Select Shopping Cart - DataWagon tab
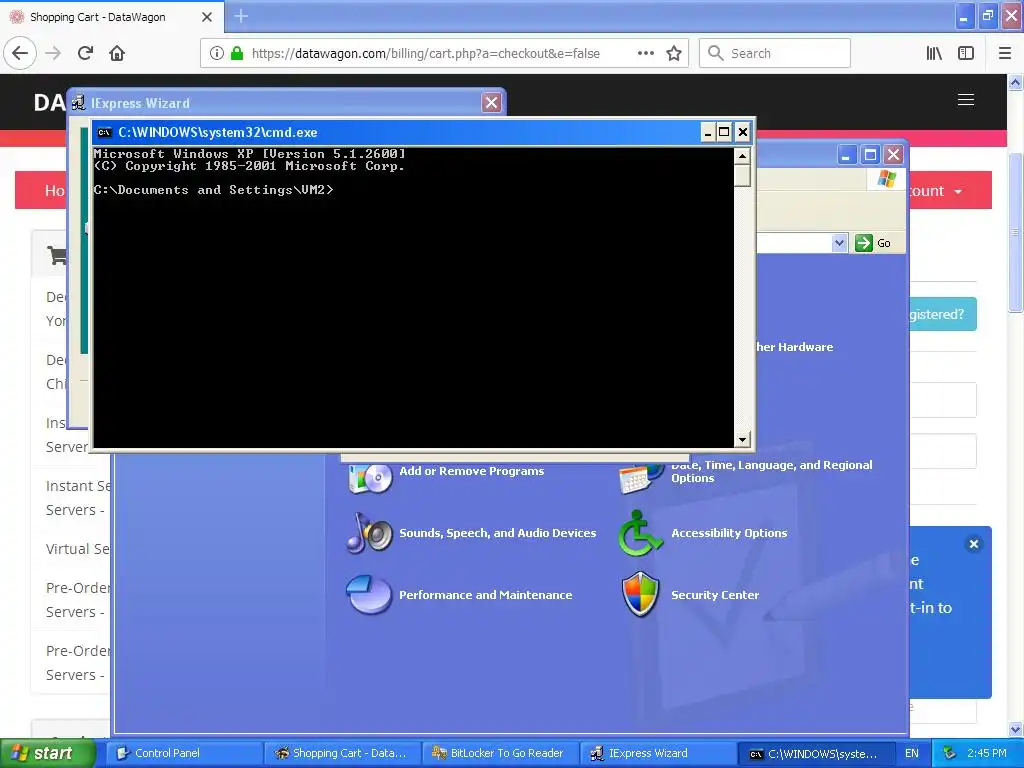Viewport: 1024px width, 768px height. tap(112, 17)
